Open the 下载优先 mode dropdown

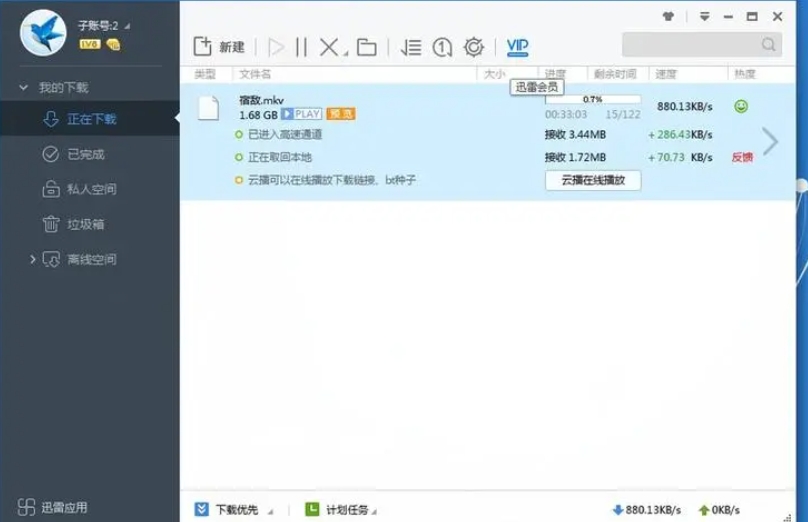click(270, 512)
